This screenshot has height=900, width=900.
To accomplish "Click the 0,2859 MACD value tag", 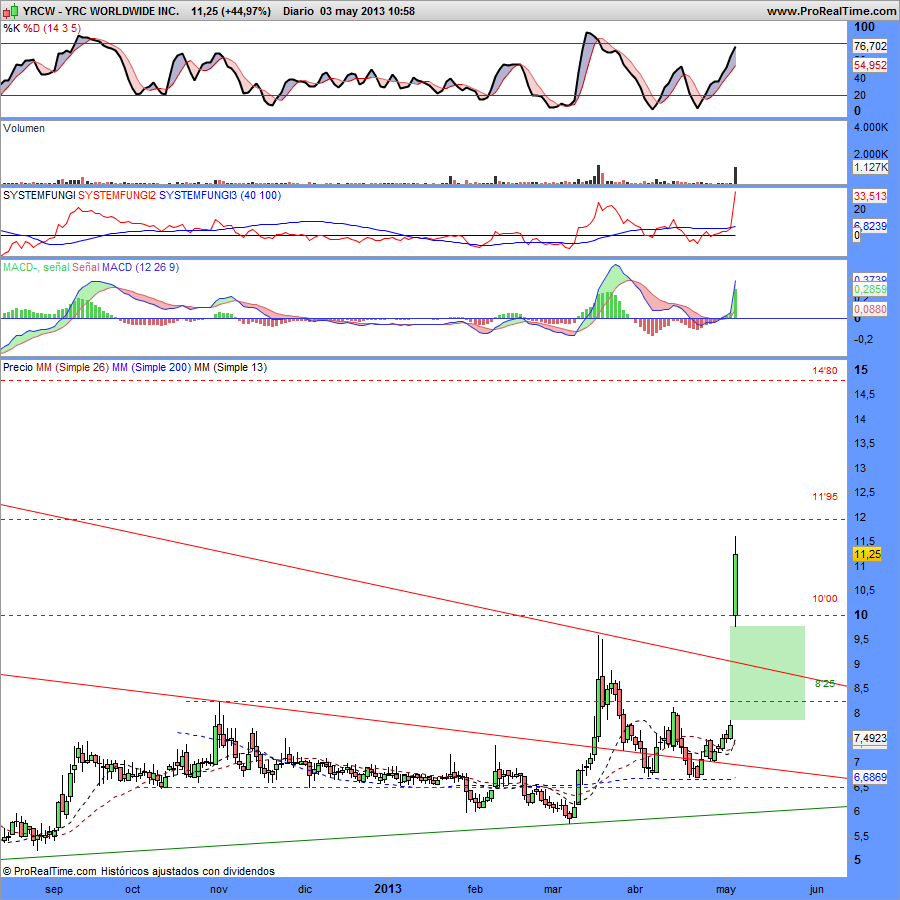I will (x=870, y=289).
